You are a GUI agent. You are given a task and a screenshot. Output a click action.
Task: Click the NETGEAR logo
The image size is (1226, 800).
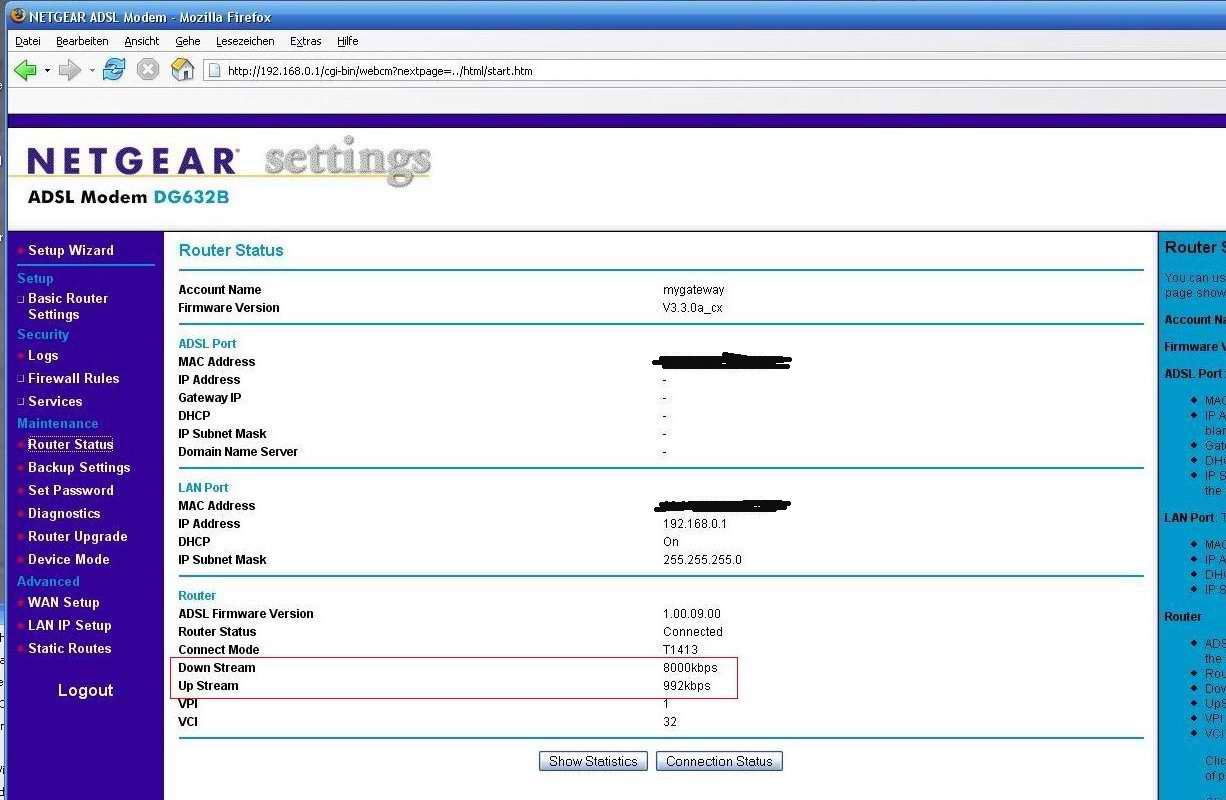(x=133, y=162)
